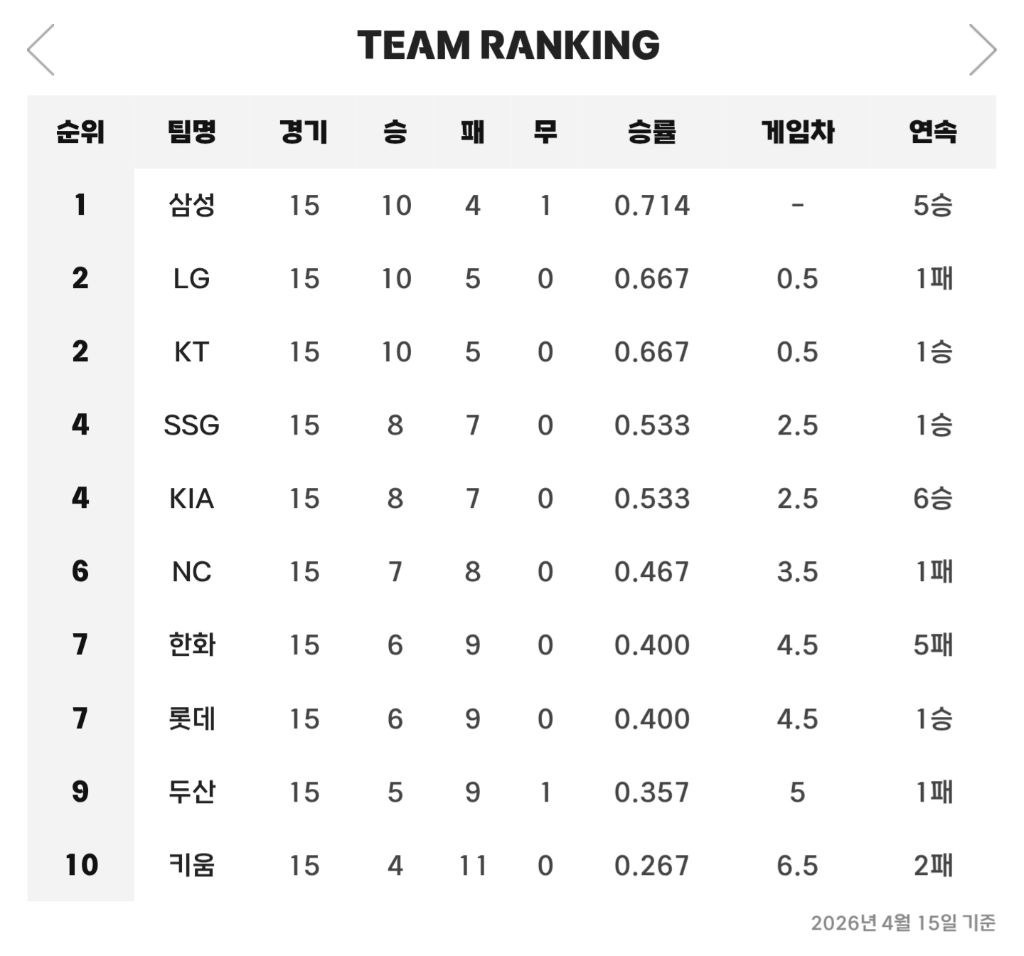The height and width of the screenshot is (956, 1024).
Task: Sort by the 승률 column header
Action: click(652, 131)
